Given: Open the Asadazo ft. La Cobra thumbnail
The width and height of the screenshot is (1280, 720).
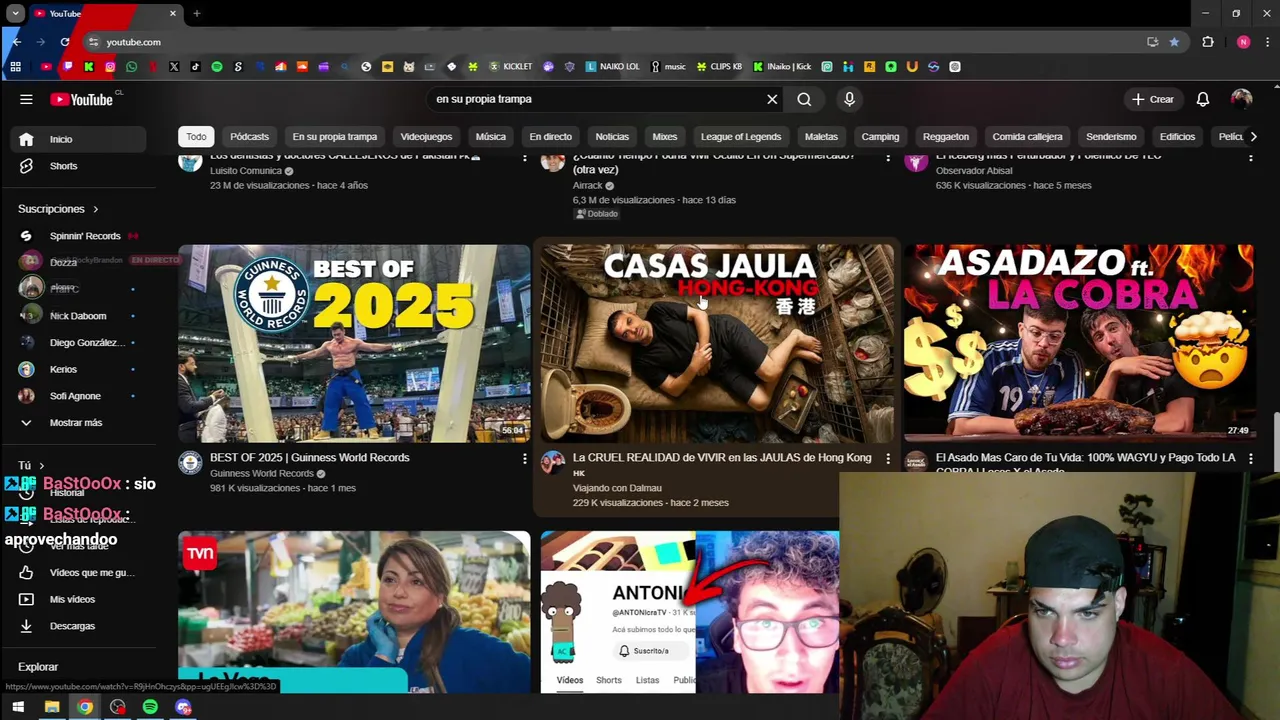Looking at the screenshot, I should tap(1079, 343).
